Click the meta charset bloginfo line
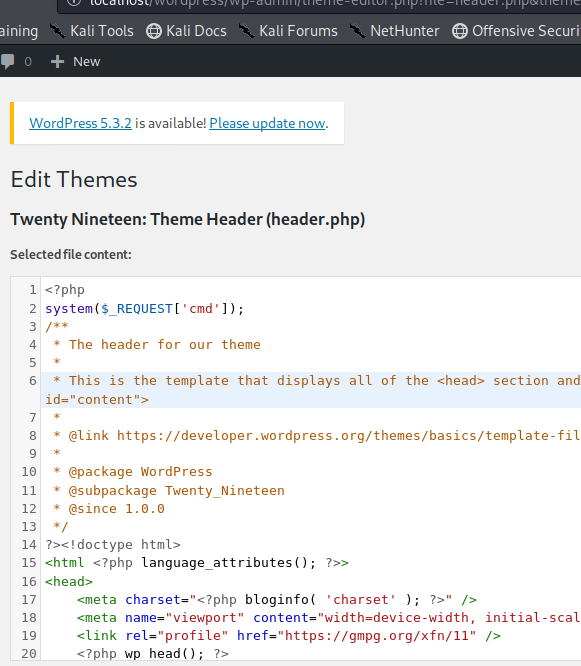This screenshot has height=666, width=581. pyautogui.click(x=277, y=600)
